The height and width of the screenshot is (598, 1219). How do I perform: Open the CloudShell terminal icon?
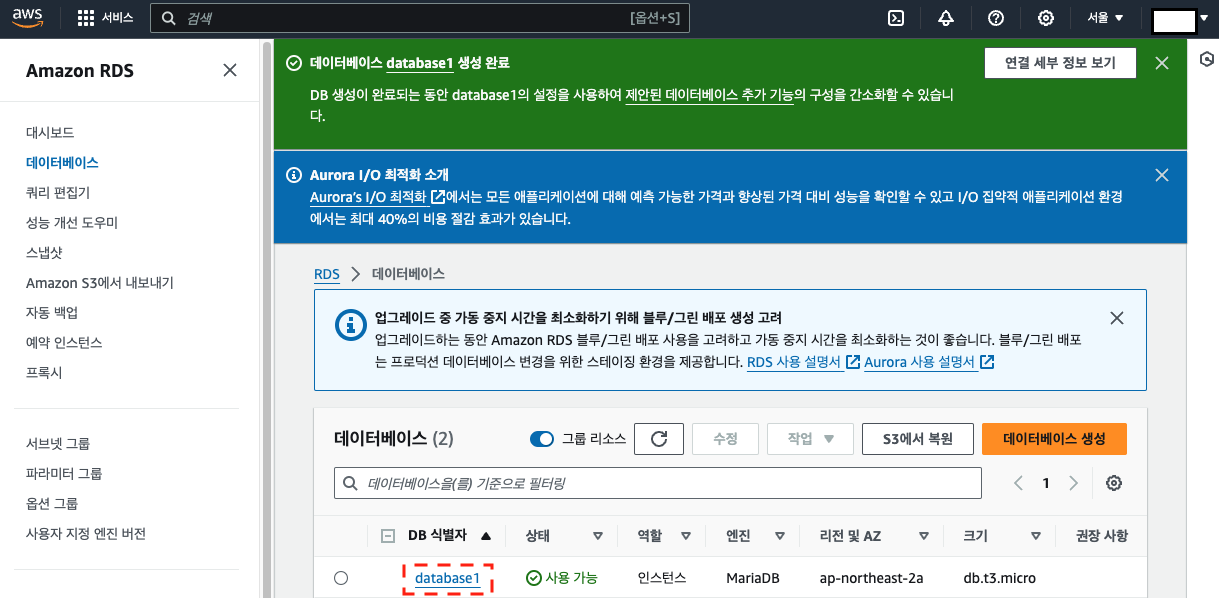898,18
